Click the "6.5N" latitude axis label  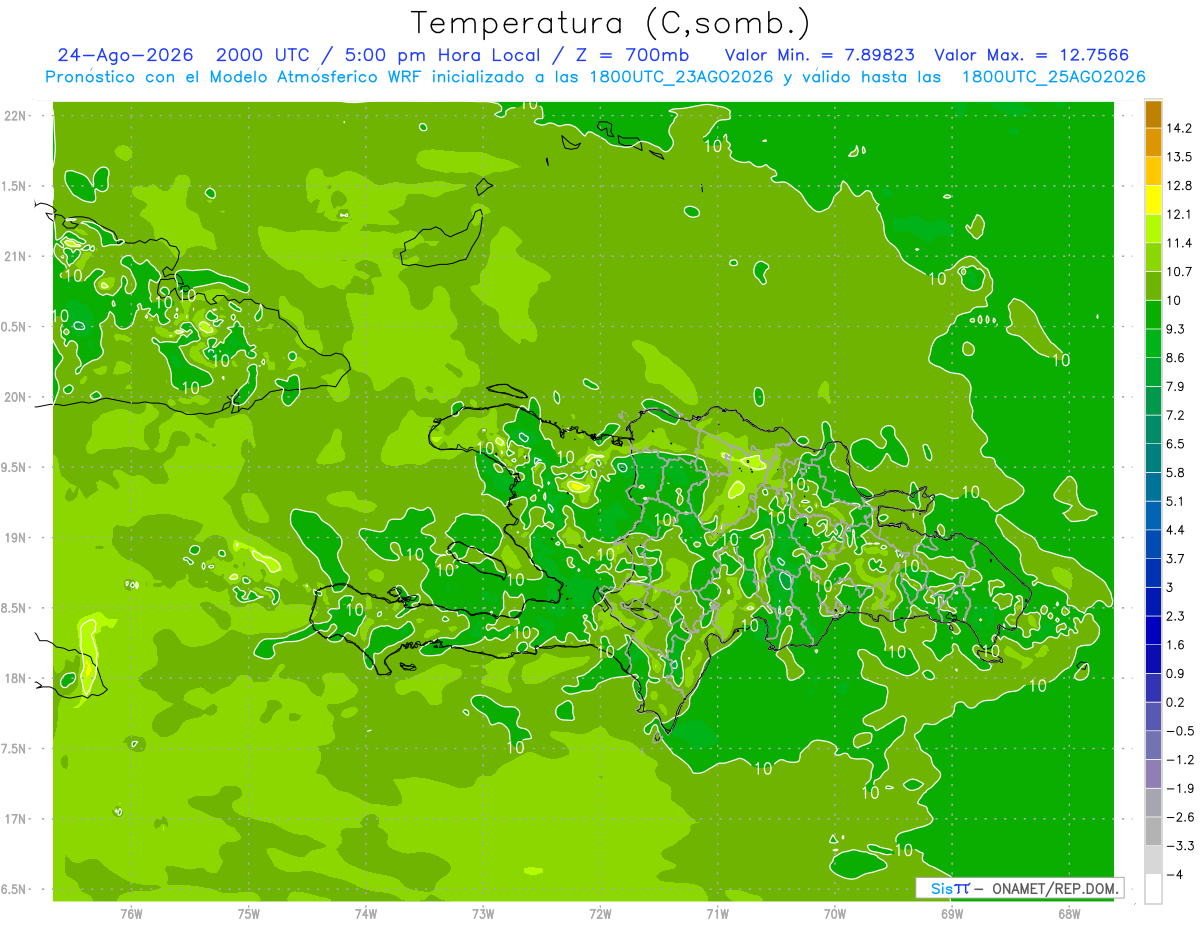(x=14, y=889)
